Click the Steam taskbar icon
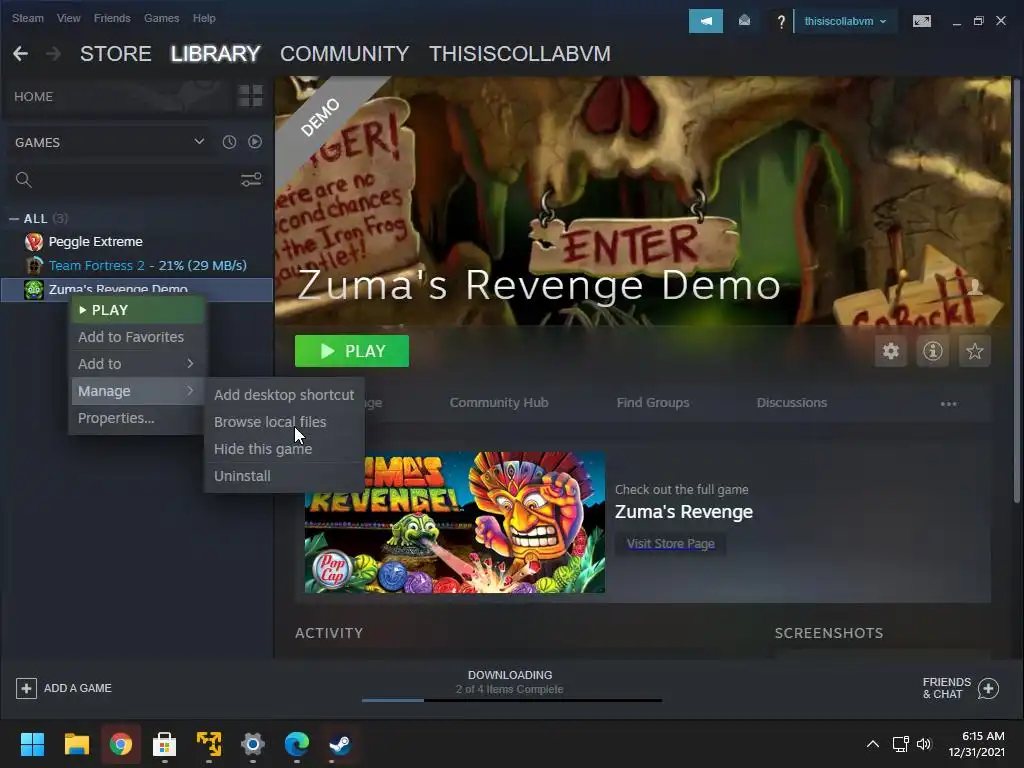The image size is (1024, 768). click(340, 744)
